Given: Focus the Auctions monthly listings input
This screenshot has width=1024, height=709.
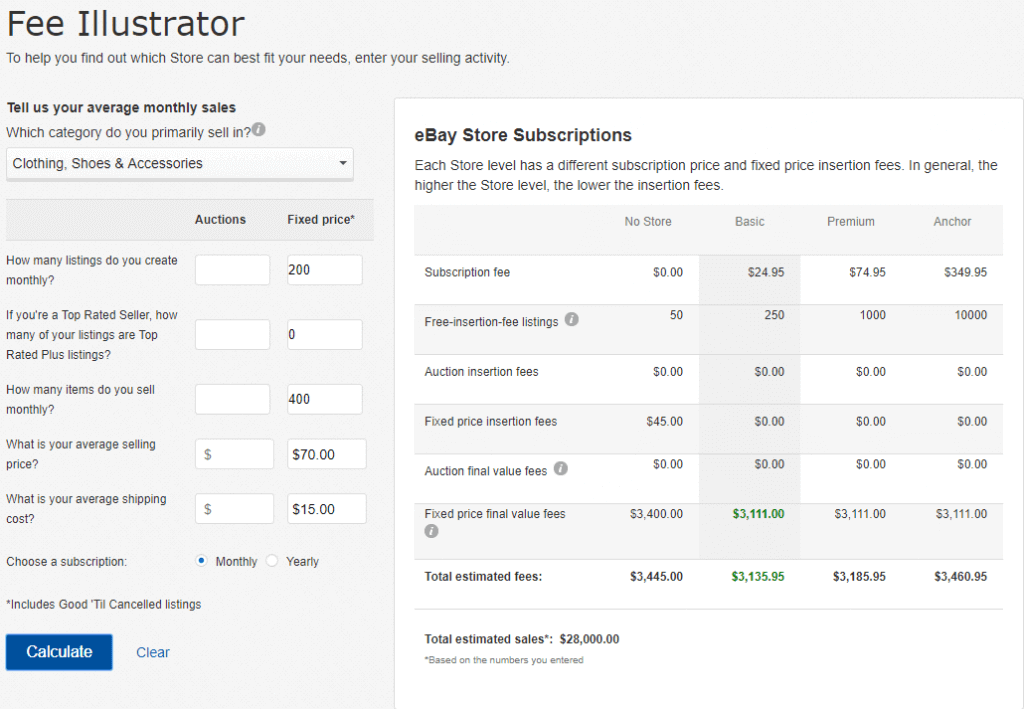Looking at the screenshot, I should coord(232,270).
